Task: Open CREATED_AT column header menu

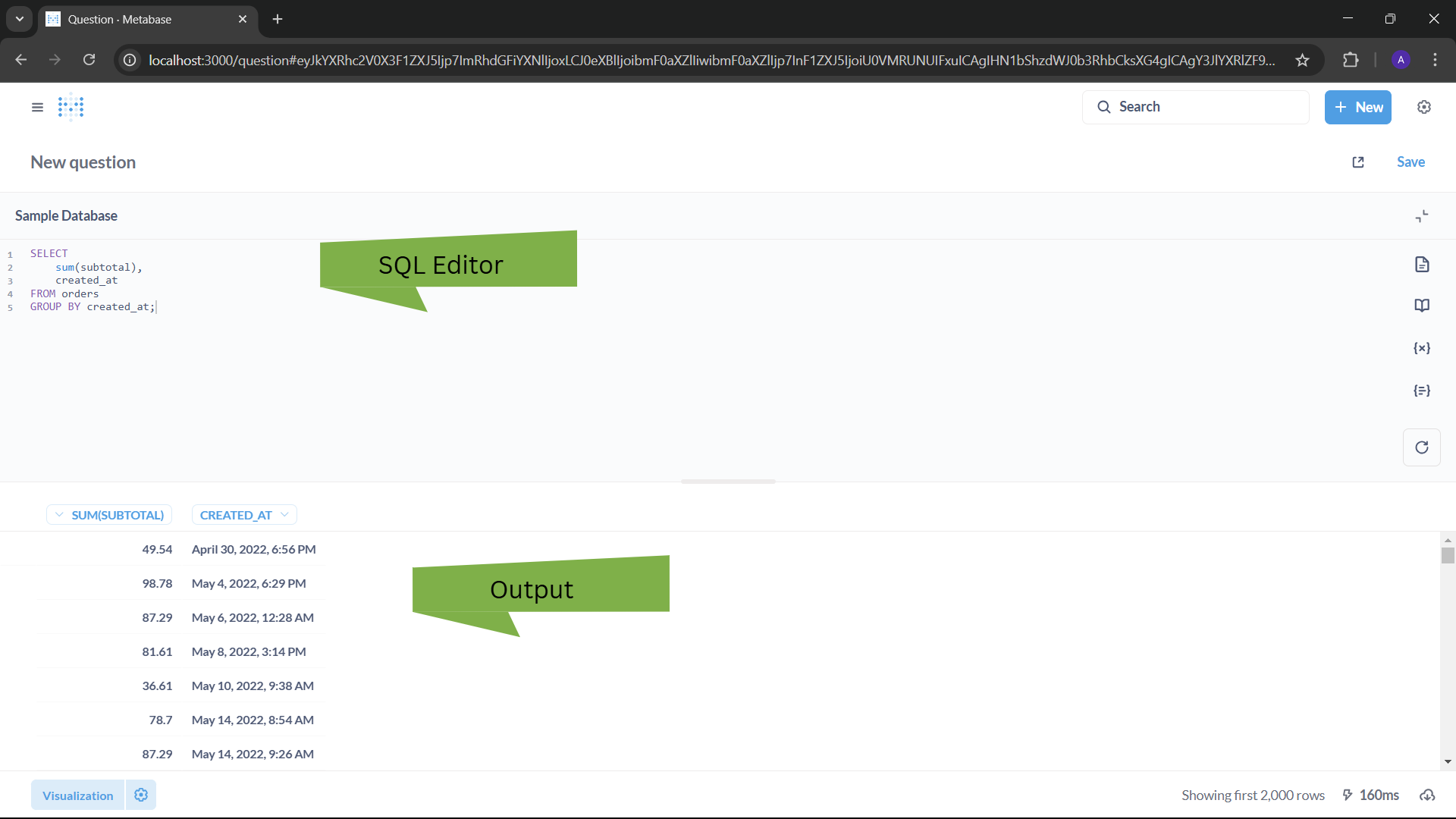Action: pos(244,515)
